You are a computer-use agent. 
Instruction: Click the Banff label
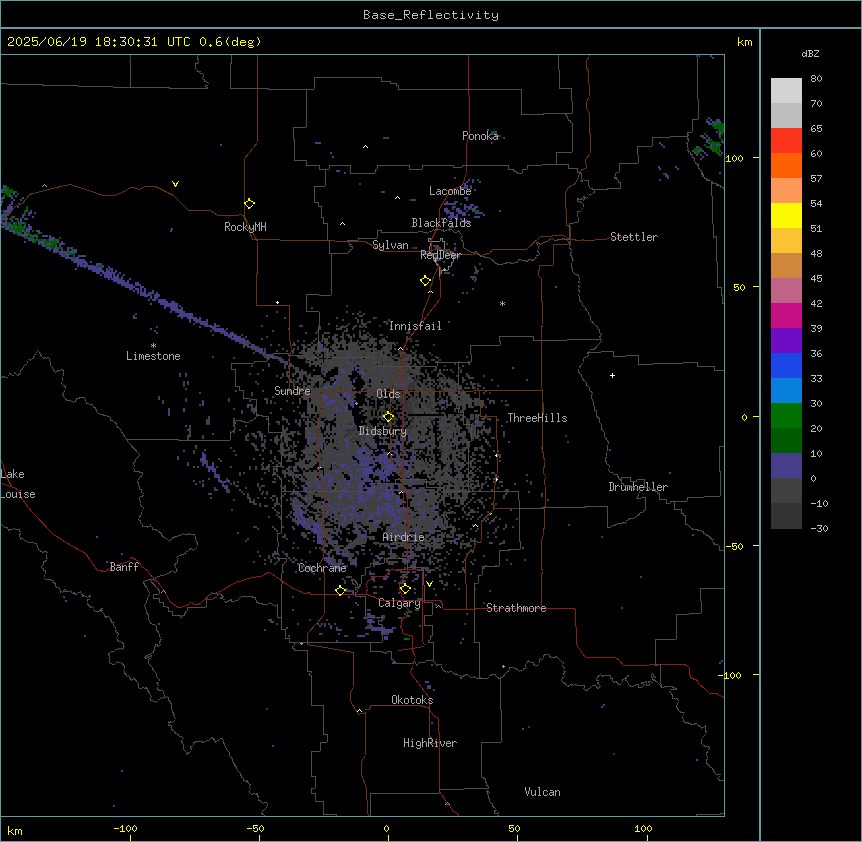click(124, 567)
